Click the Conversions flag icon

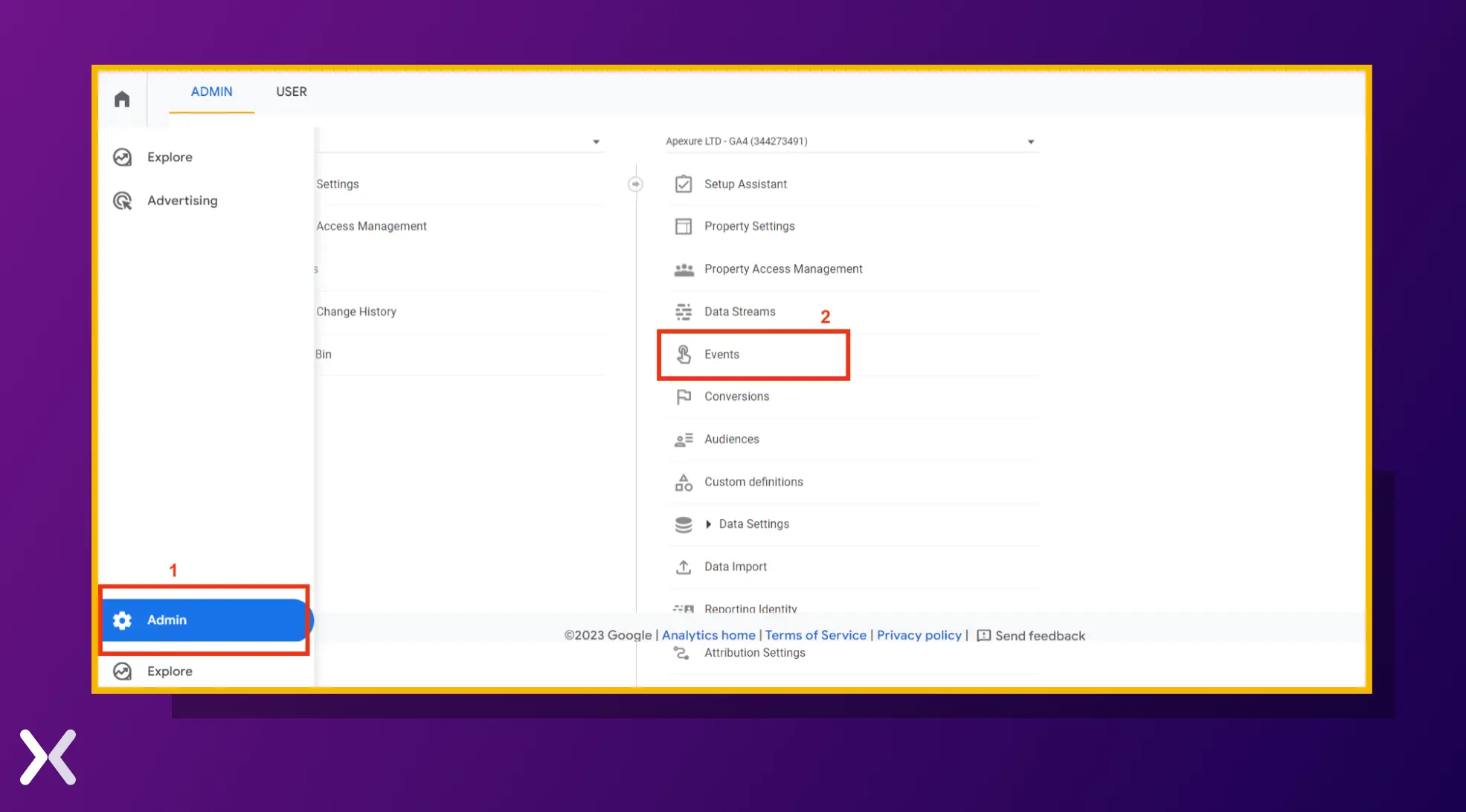click(684, 397)
